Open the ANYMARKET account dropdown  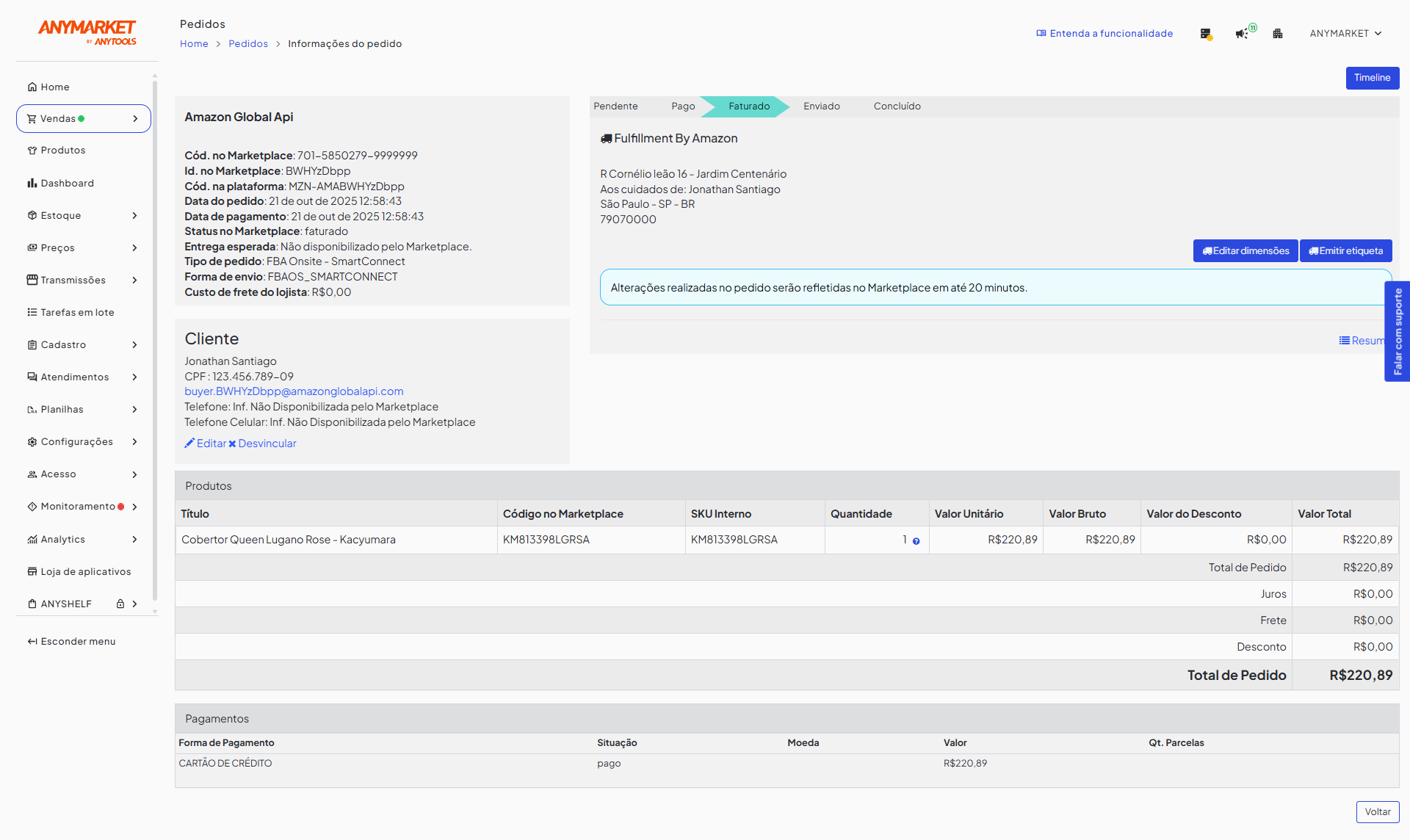1345,34
